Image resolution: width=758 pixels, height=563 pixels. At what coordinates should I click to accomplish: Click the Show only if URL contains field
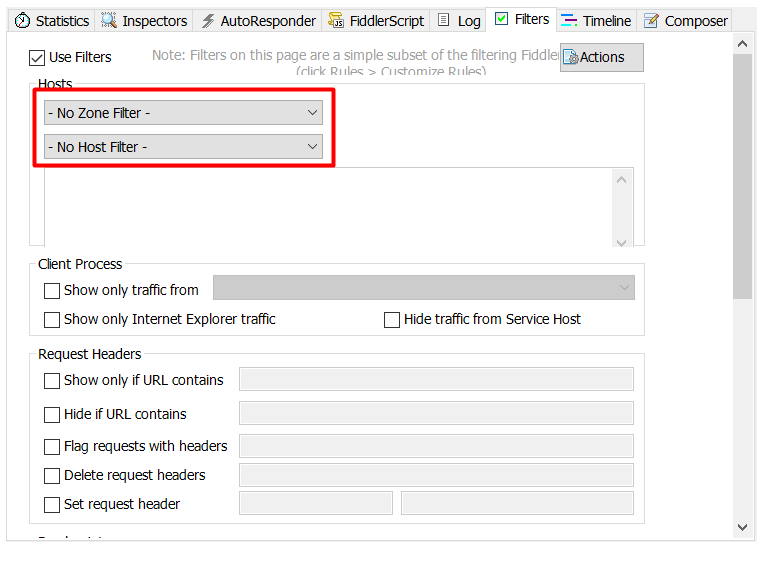click(x=436, y=379)
